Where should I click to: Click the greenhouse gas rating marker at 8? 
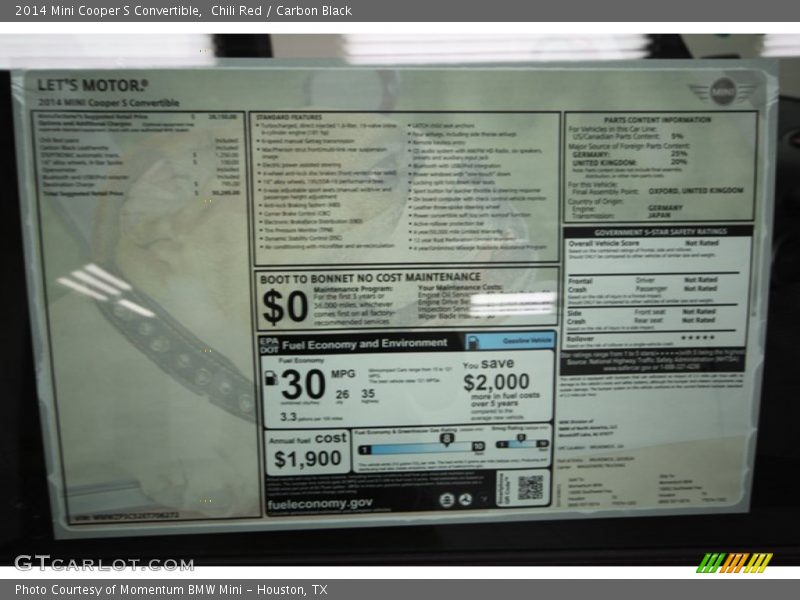[447, 439]
